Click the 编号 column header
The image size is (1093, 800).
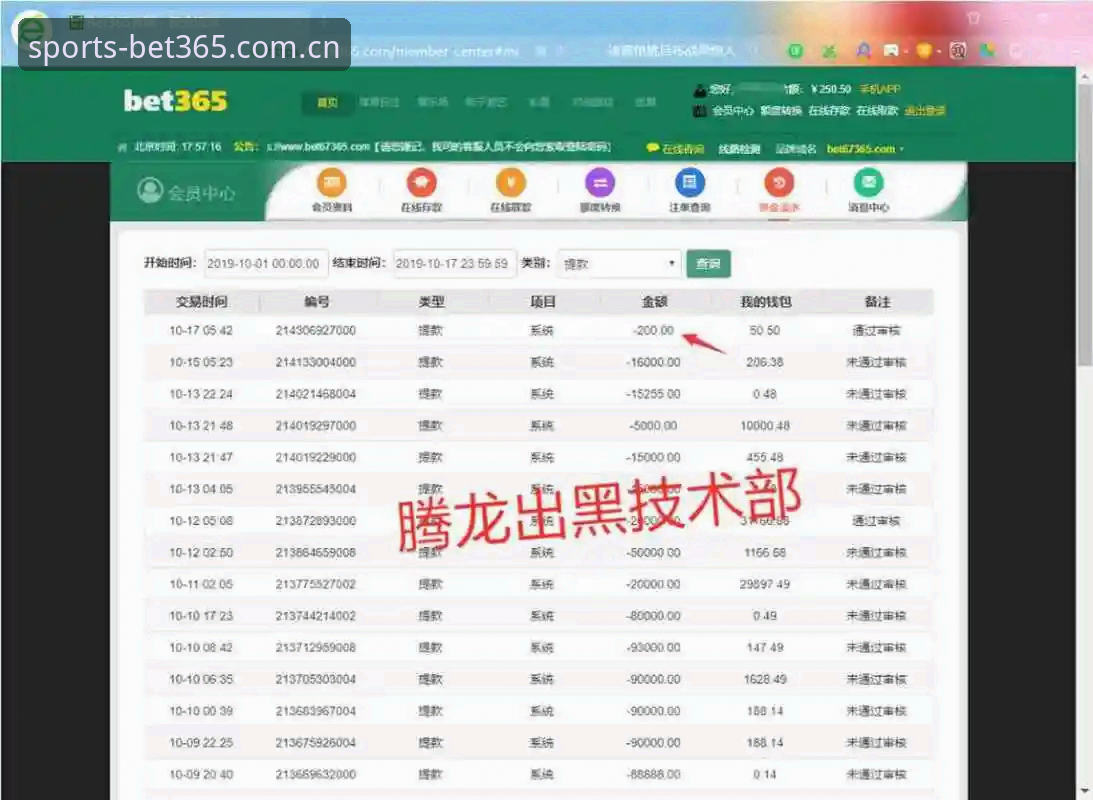pos(317,302)
